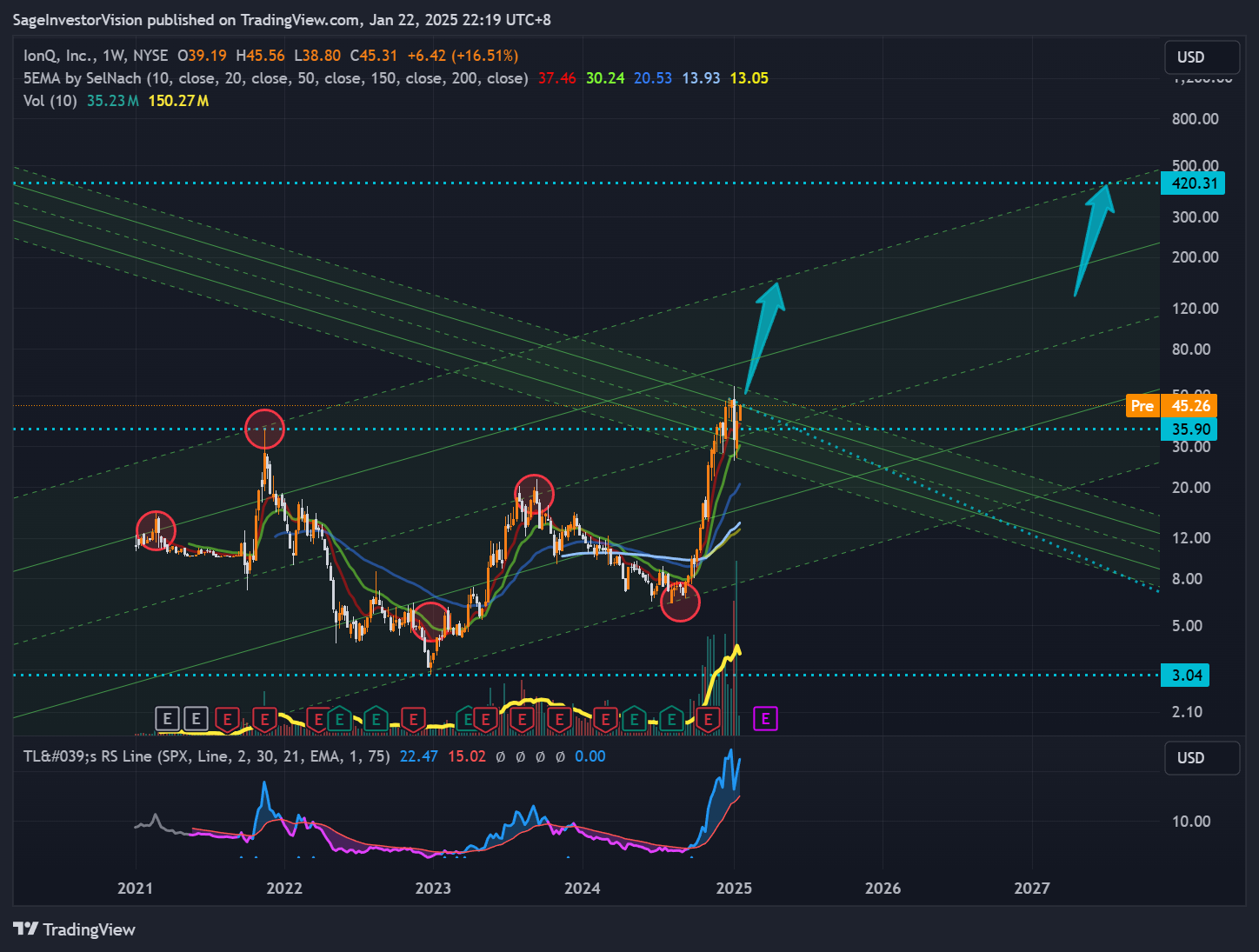Click the O39.19 open value in legend
Image resolution: width=1259 pixels, height=952 pixels.
(x=202, y=56)
